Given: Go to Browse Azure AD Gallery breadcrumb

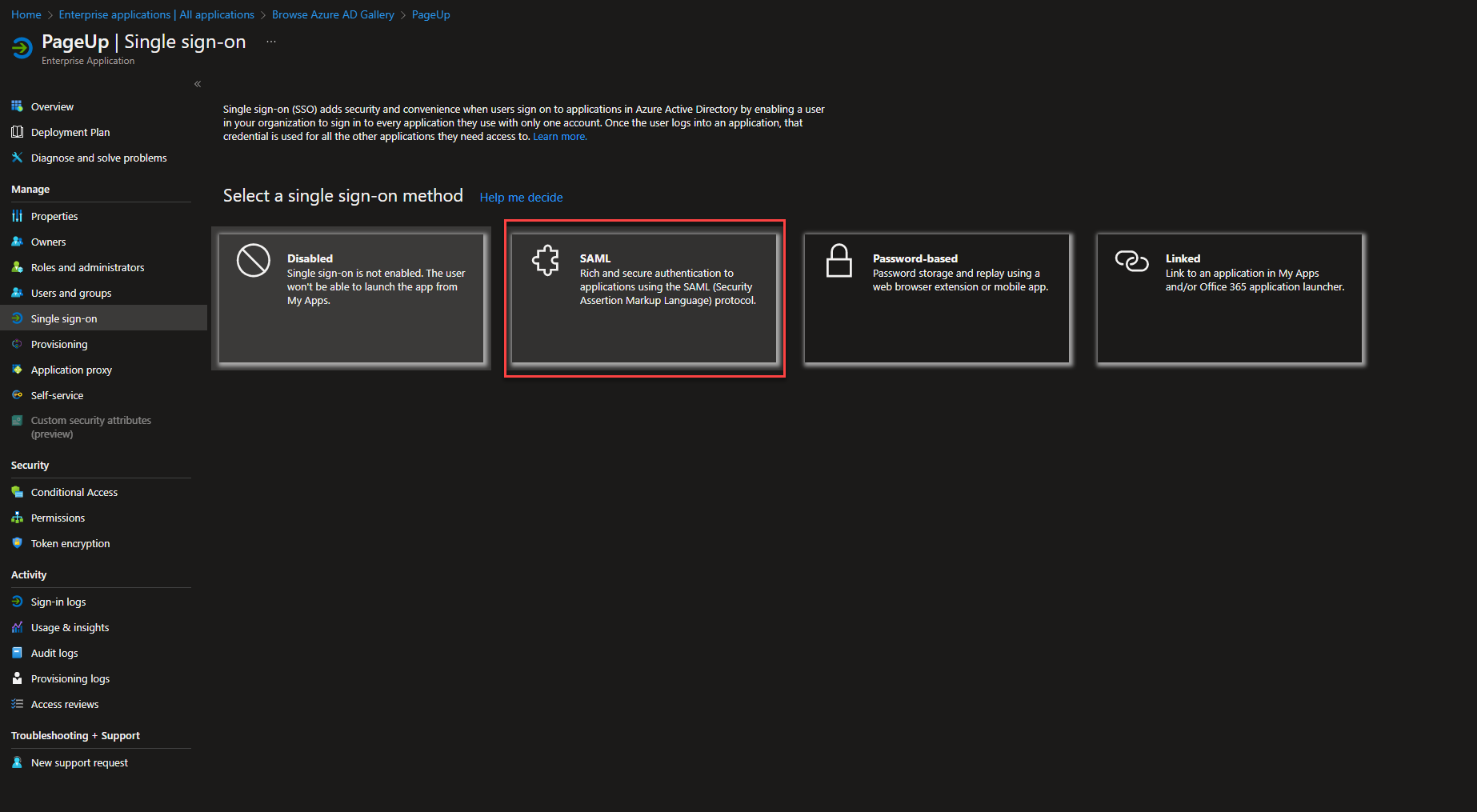Looking at the screenshot, I should [333, 14].
